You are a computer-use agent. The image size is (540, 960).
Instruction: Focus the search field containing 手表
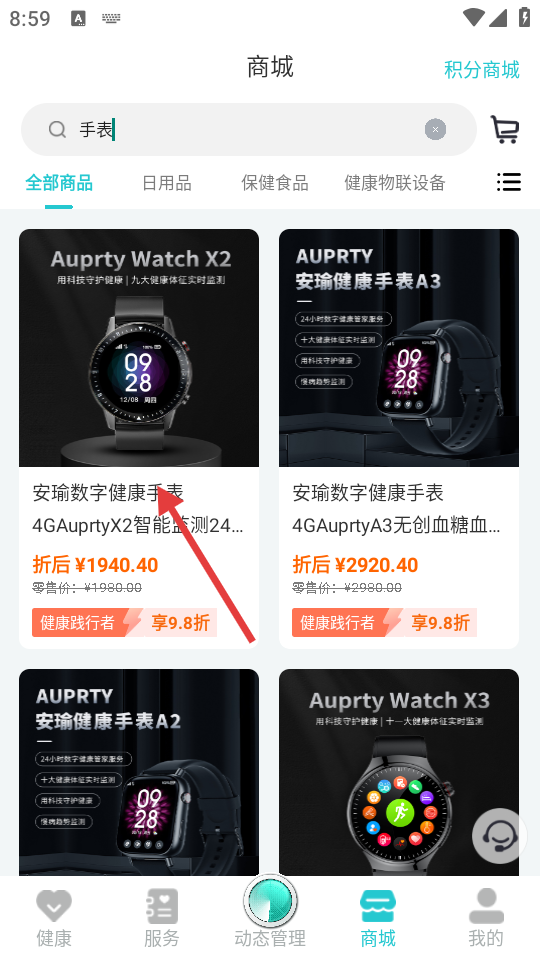point(249,129)
